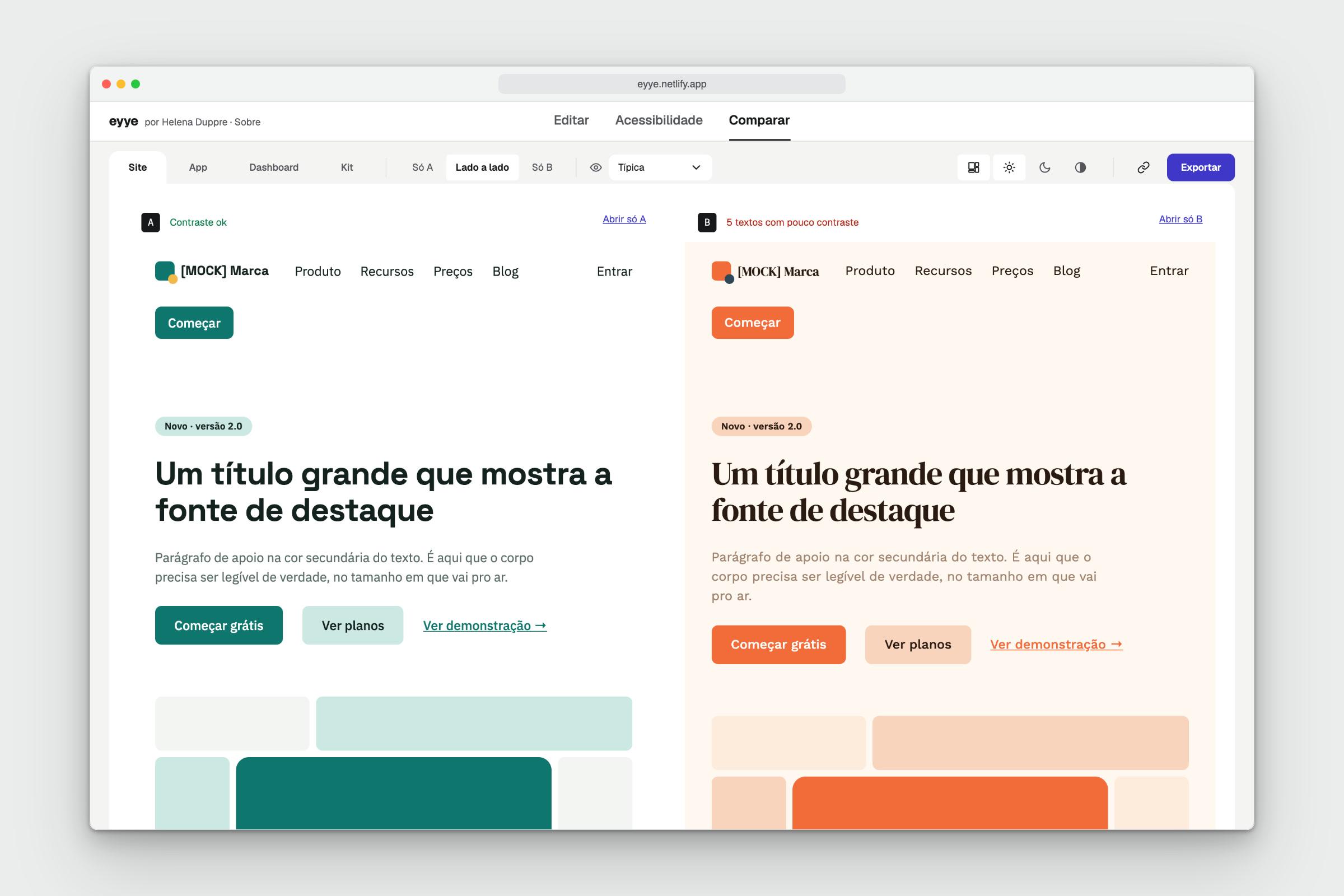Switch to light mode sun icon
1344x896 pixels.
(1009, 167)
